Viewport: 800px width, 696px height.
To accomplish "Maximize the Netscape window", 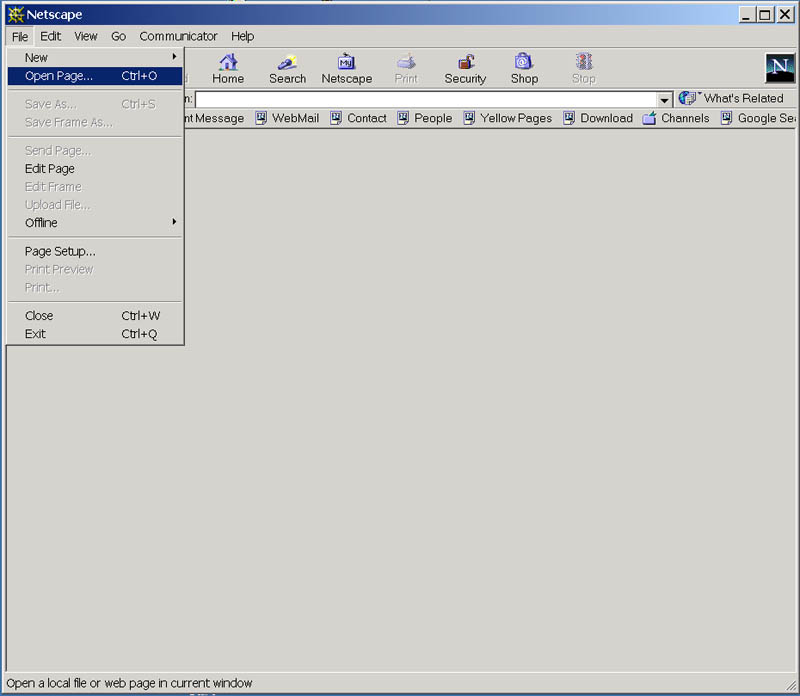I will click(x=765, y=15).
